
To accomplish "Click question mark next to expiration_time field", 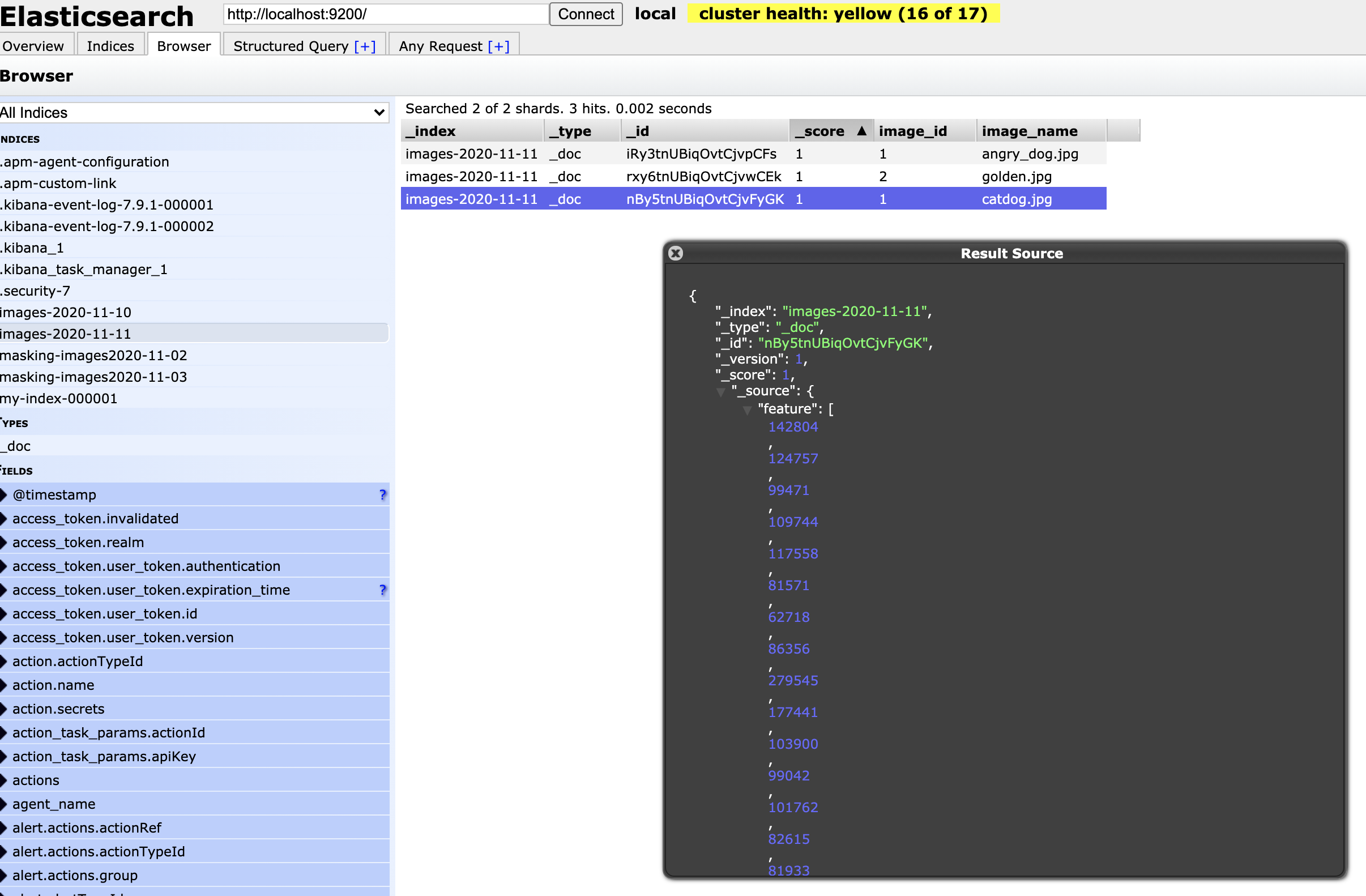I will pyautogui.click(x=383, y=590).
